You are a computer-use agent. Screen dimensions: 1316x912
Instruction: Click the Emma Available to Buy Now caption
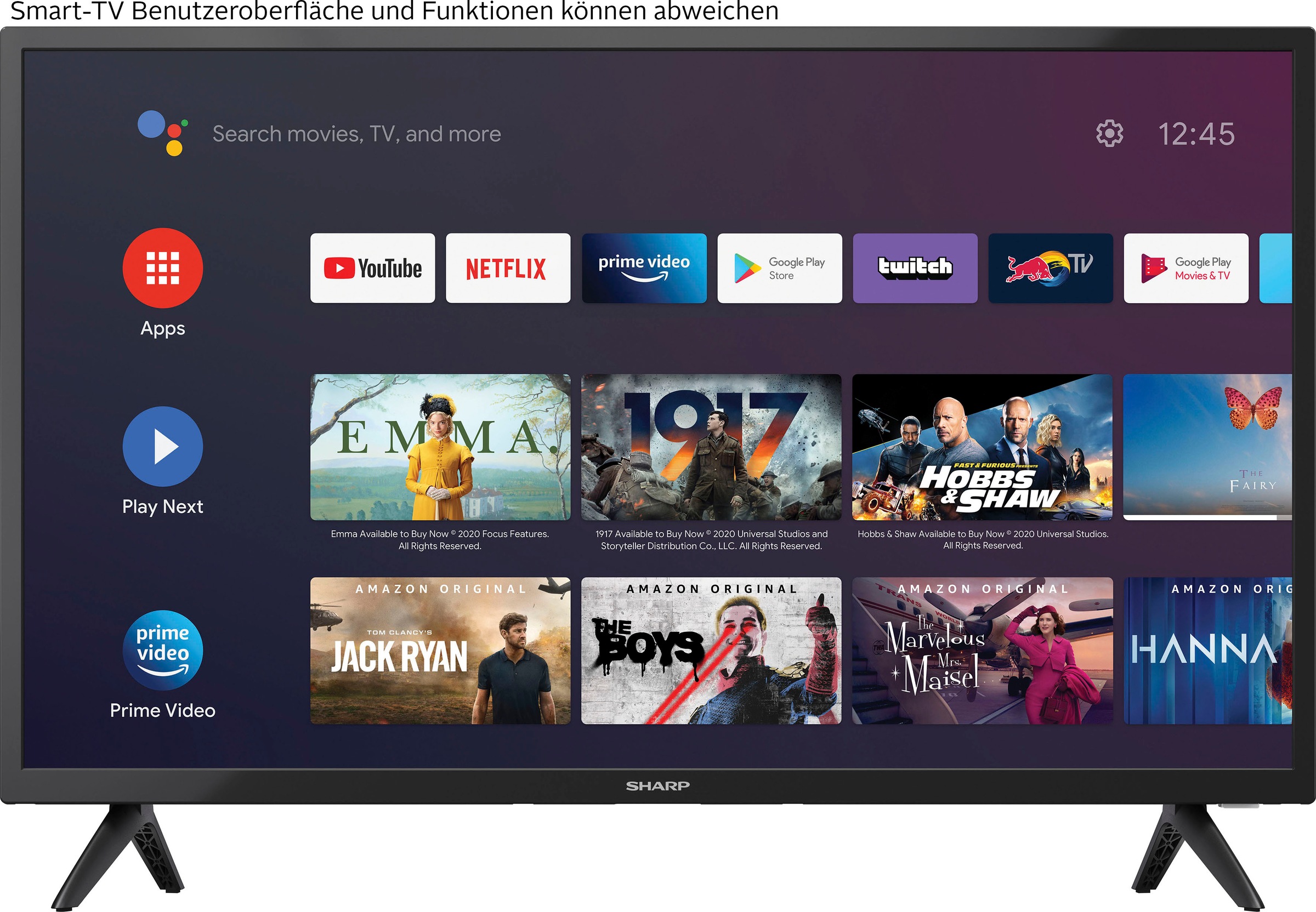pos(440,540)
